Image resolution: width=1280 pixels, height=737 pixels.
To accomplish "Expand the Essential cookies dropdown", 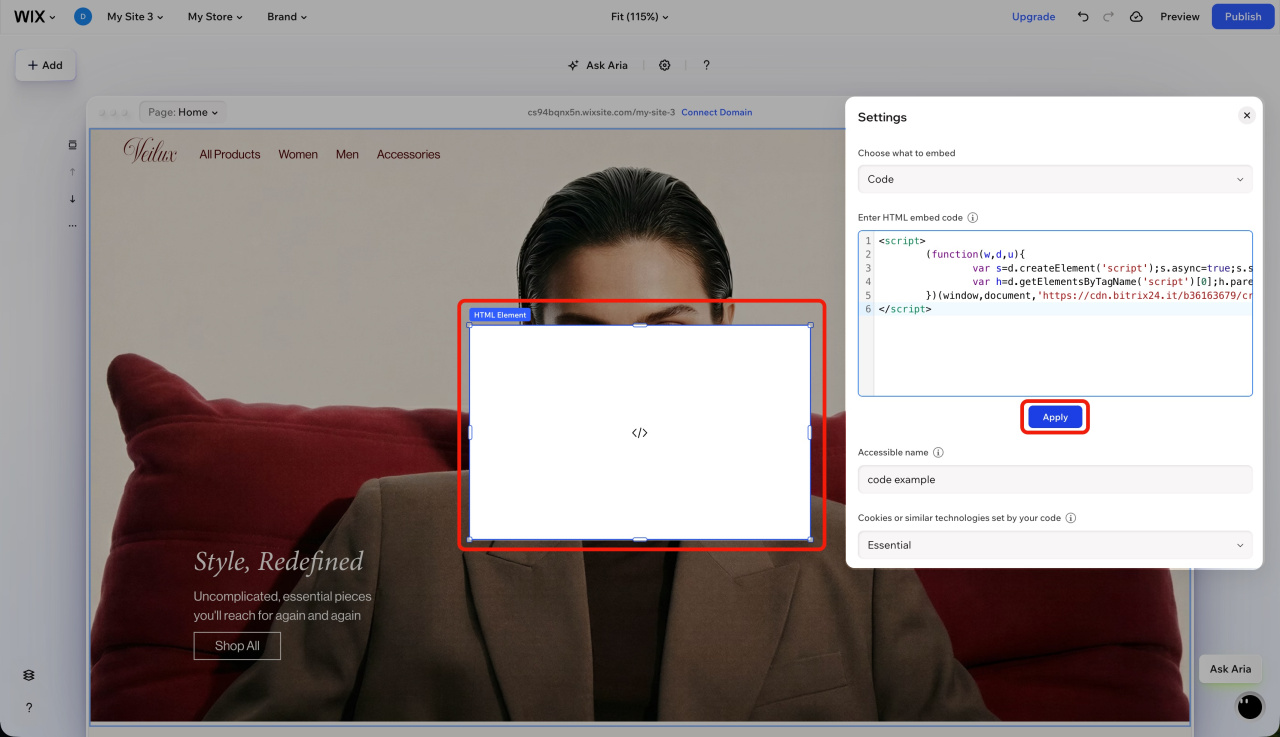I will click(x=1054, y=545).
